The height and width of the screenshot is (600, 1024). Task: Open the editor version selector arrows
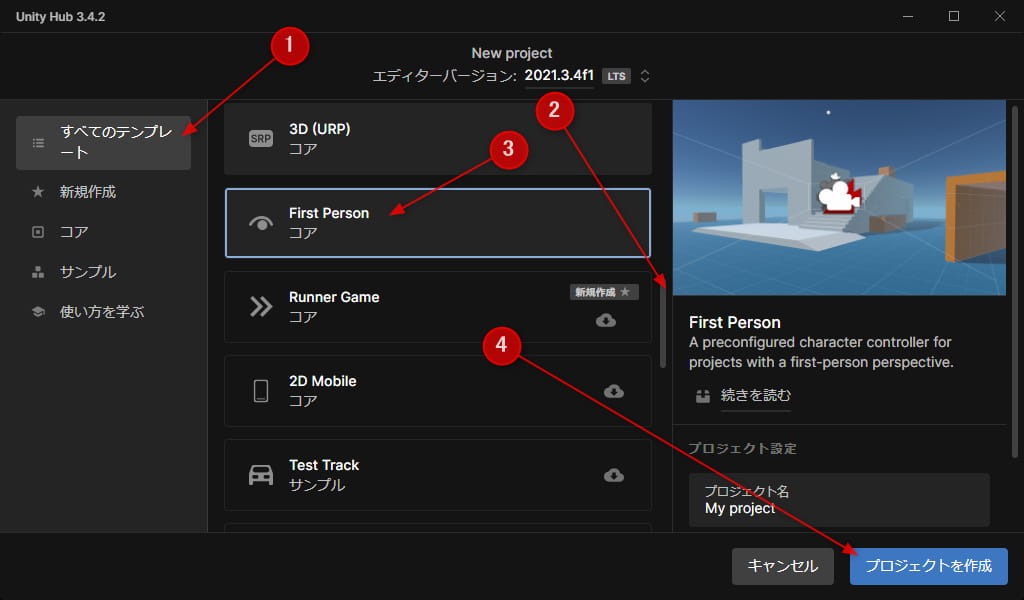coord(645,76)
